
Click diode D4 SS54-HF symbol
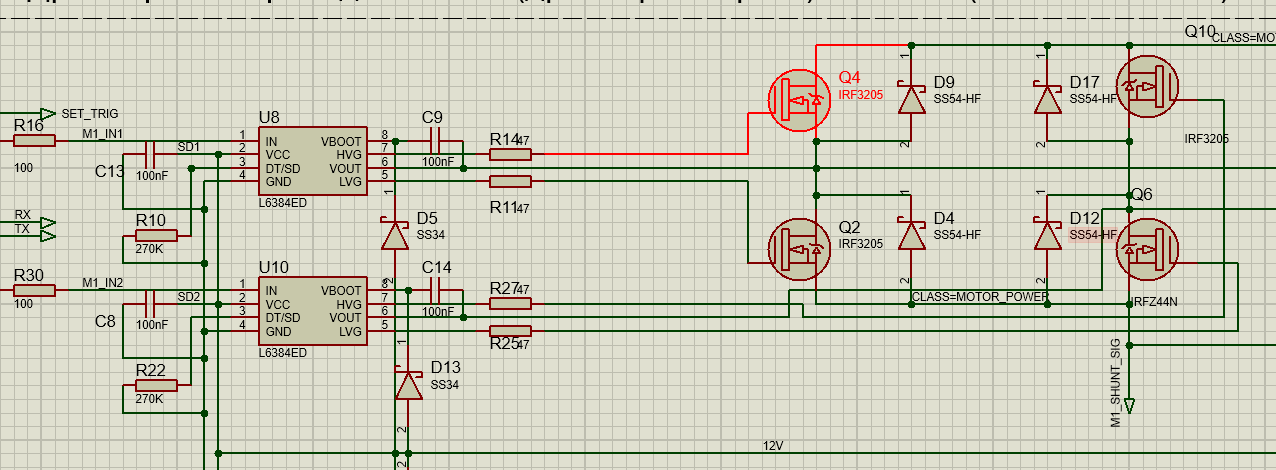pos(911,235)
